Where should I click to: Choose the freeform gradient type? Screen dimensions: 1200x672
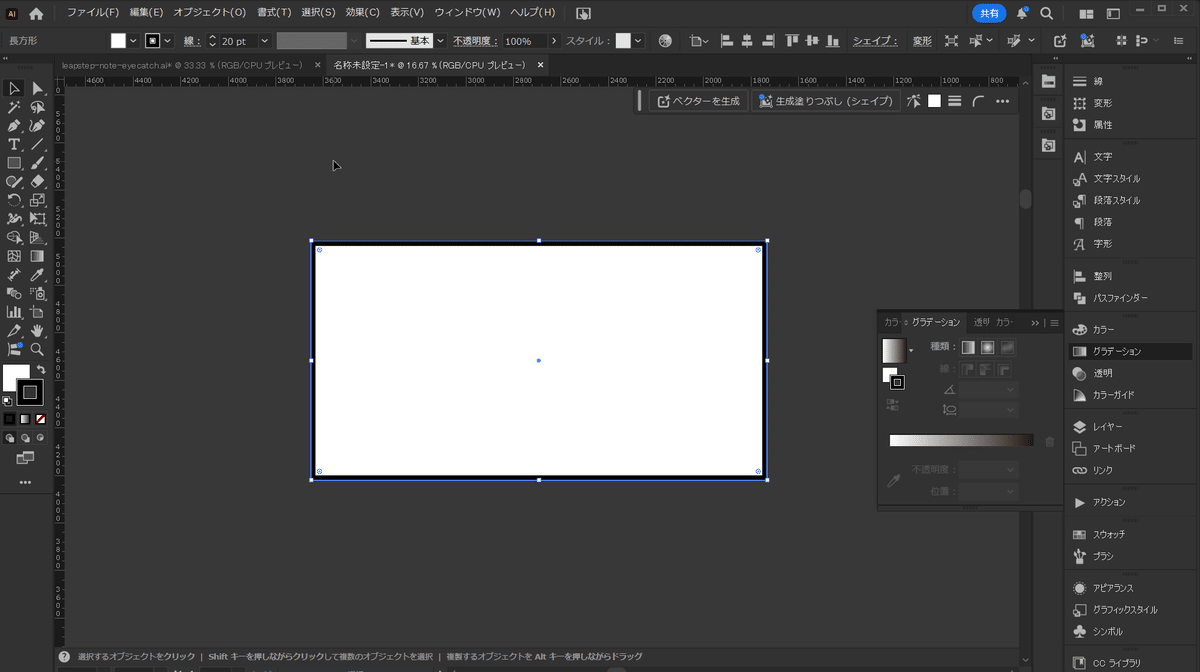(x=1007, y=347)
